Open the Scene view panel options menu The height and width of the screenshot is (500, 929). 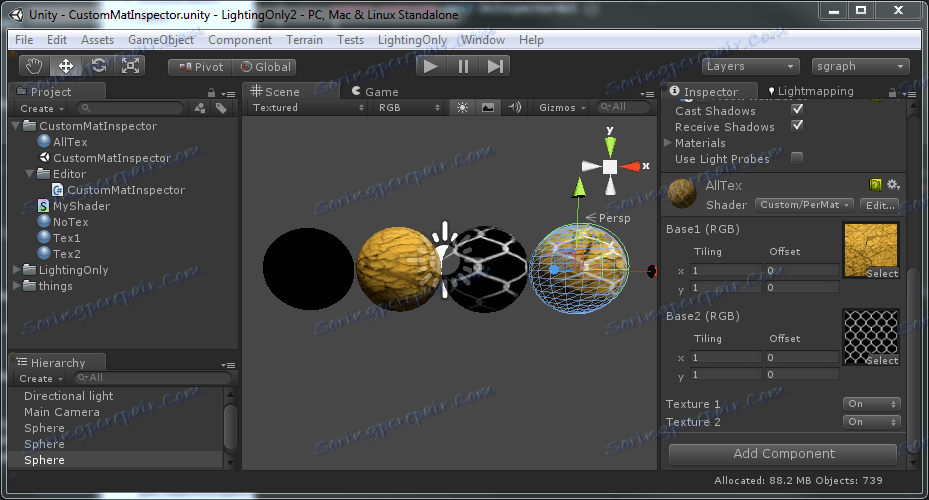647,94
